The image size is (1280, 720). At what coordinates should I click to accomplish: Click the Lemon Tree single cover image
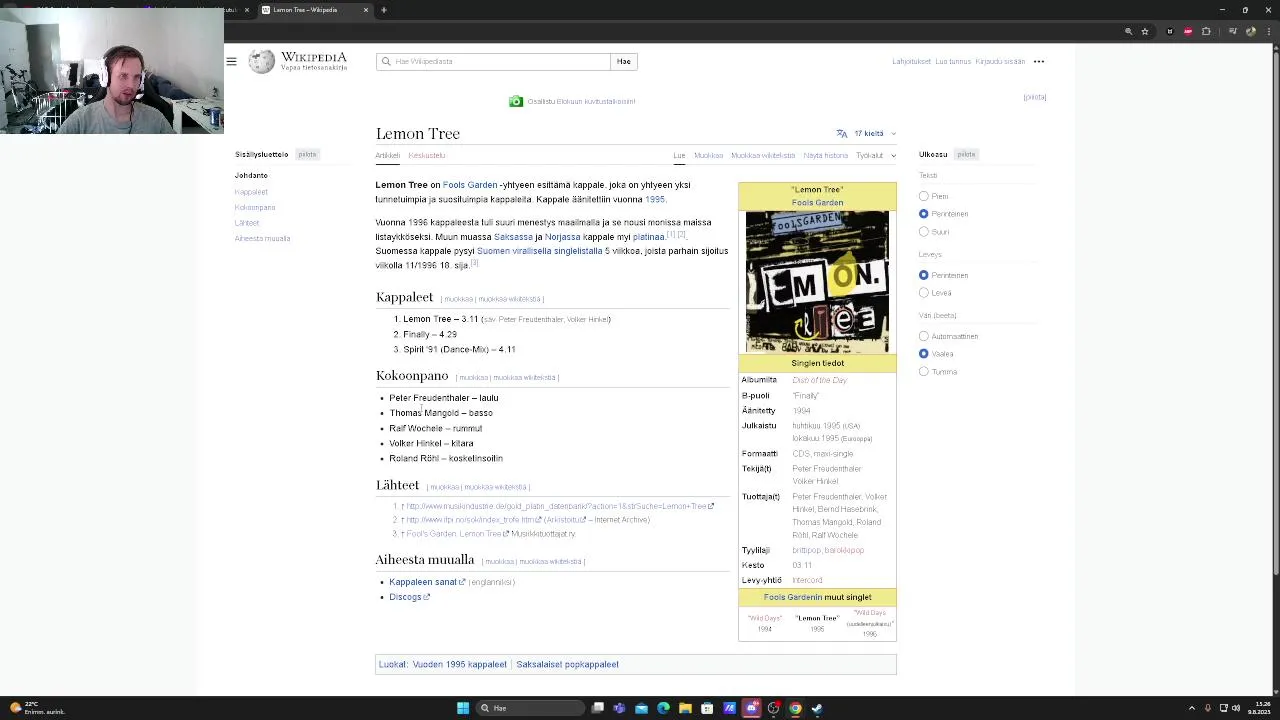coord(817,282)
